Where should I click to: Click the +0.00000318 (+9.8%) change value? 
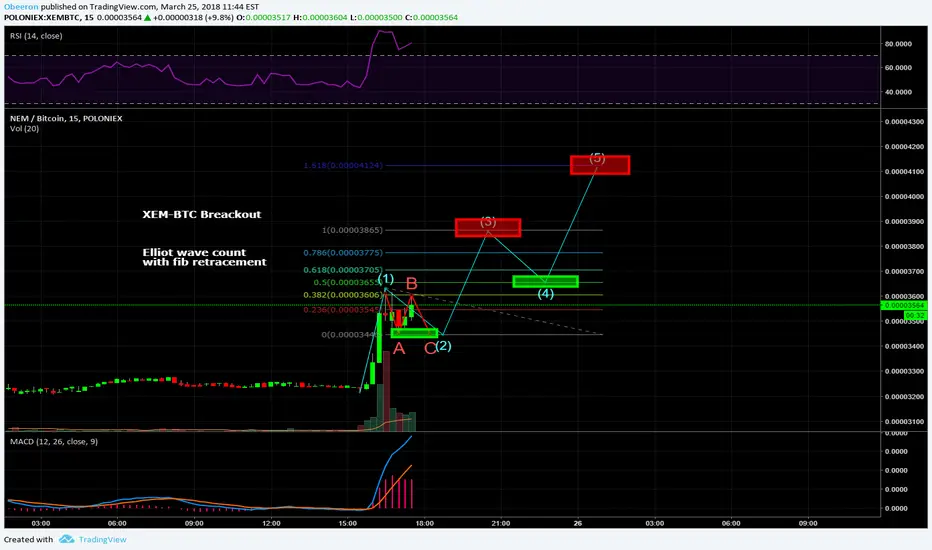pyautogui.click(x=193, y=17)
